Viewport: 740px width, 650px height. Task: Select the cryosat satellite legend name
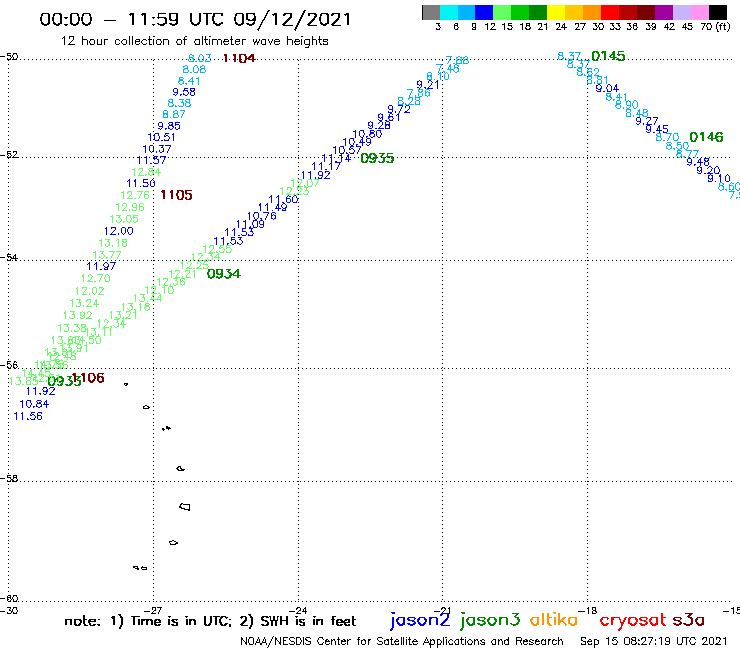632,621
